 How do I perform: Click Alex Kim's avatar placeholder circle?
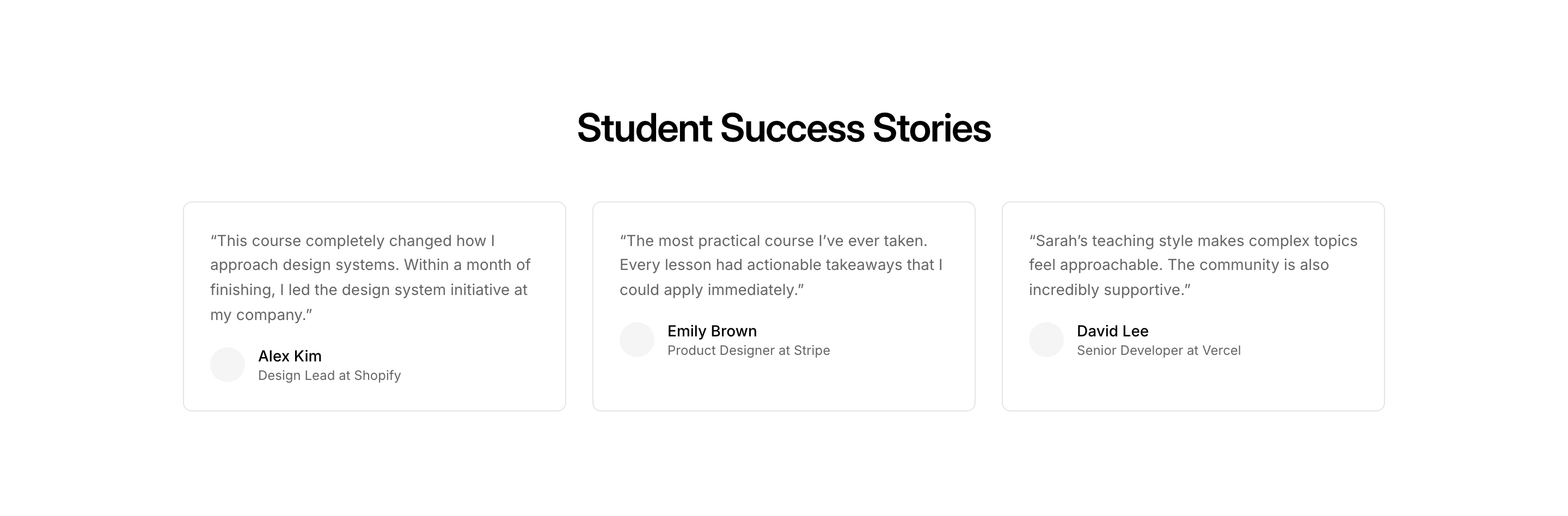(x=228, y=365)
